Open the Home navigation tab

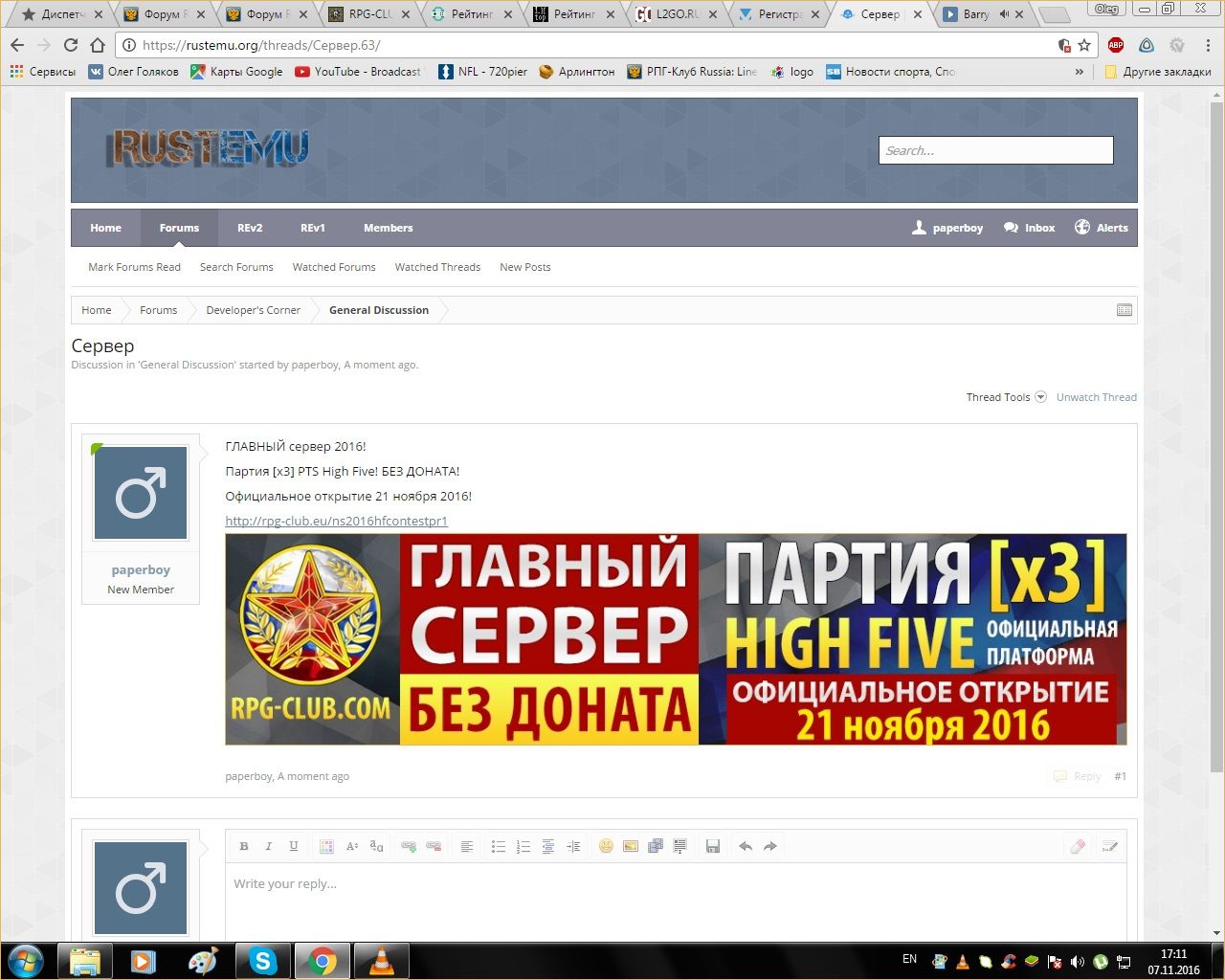[x=106, y=228]
